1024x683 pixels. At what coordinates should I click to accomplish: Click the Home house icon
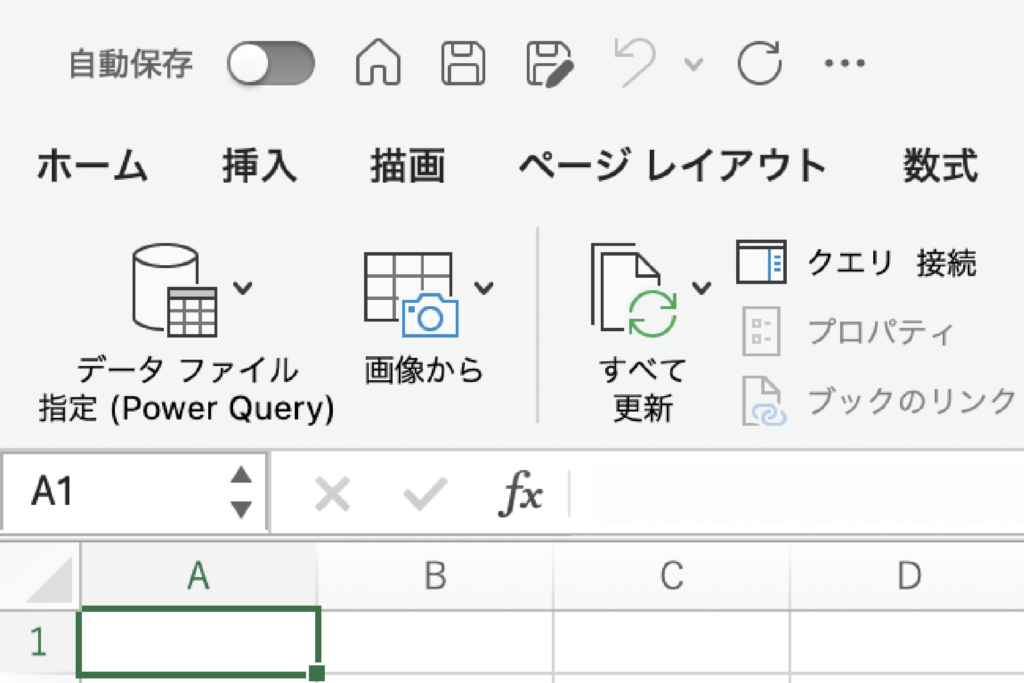pyautogui.click(x=378, y=65)
